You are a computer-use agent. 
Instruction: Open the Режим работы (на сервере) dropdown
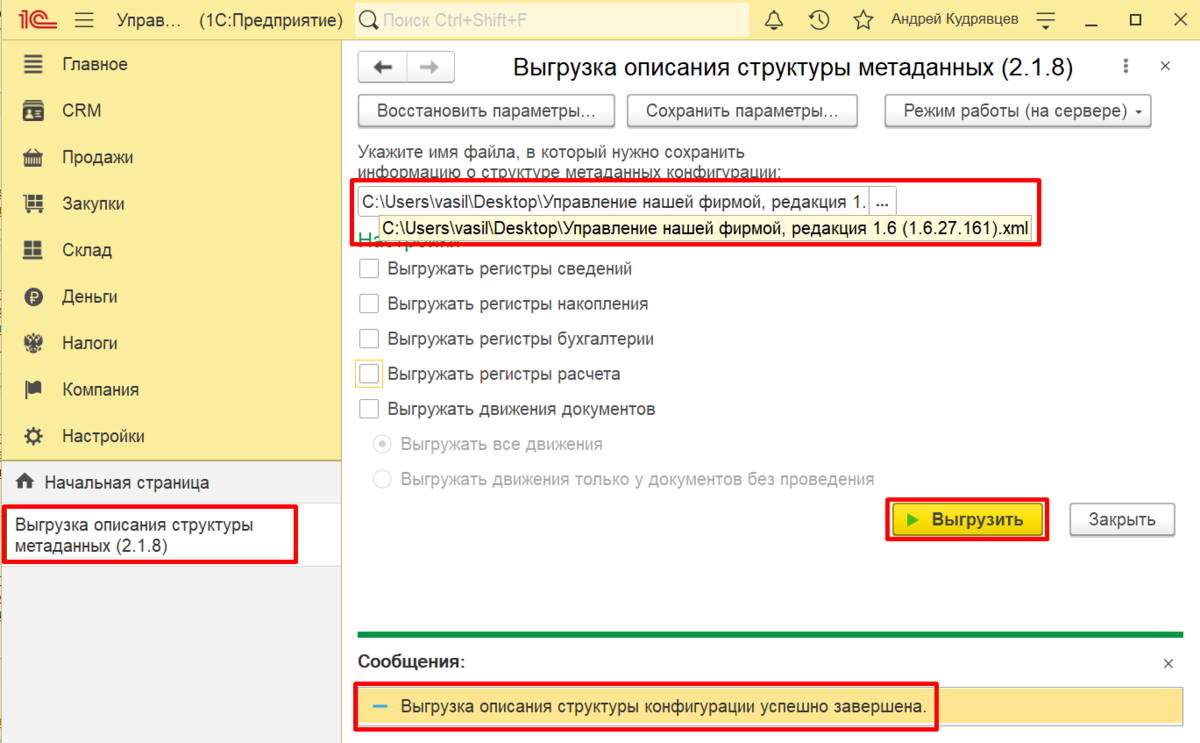[1017, 111]
